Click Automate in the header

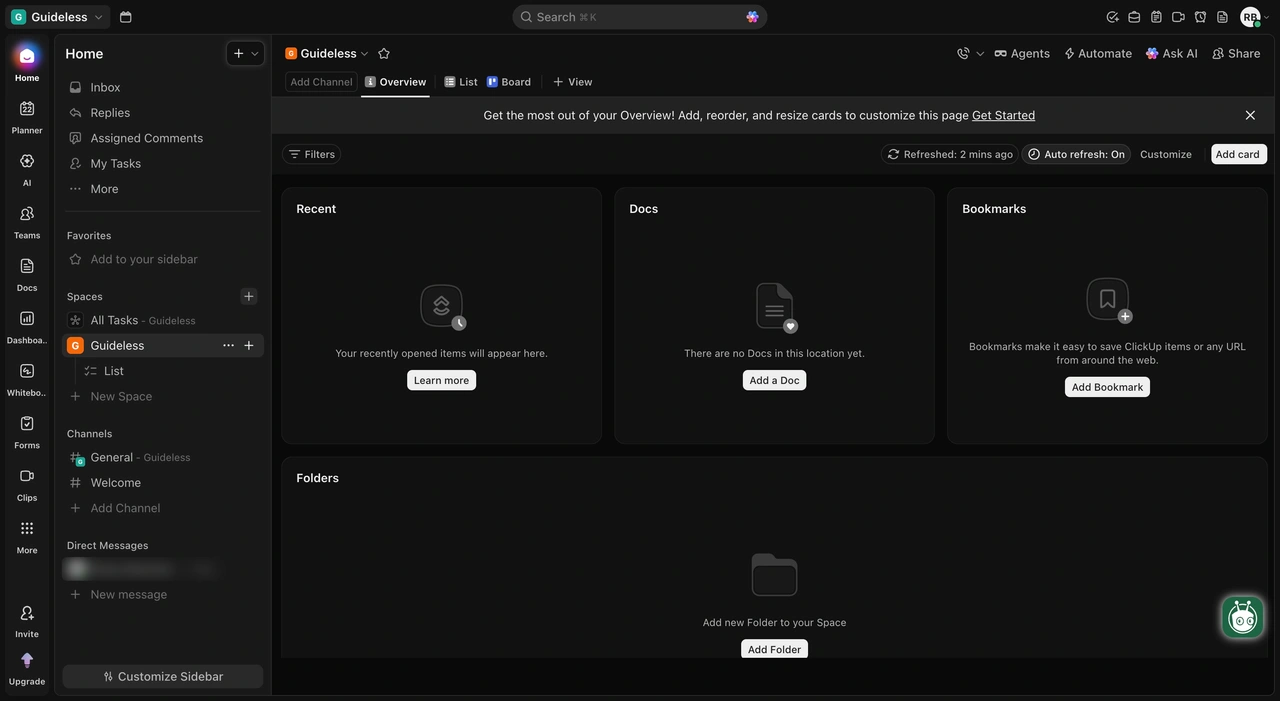[1098, 53]
